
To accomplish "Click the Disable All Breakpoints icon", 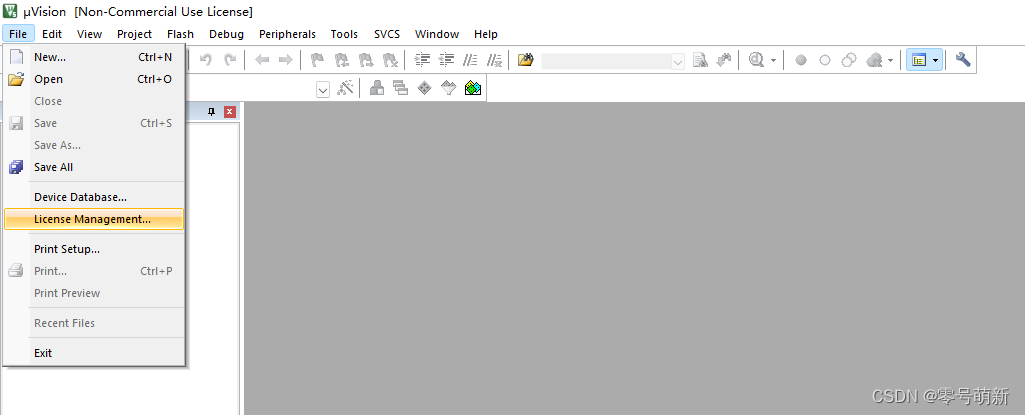I will [849, 60].
